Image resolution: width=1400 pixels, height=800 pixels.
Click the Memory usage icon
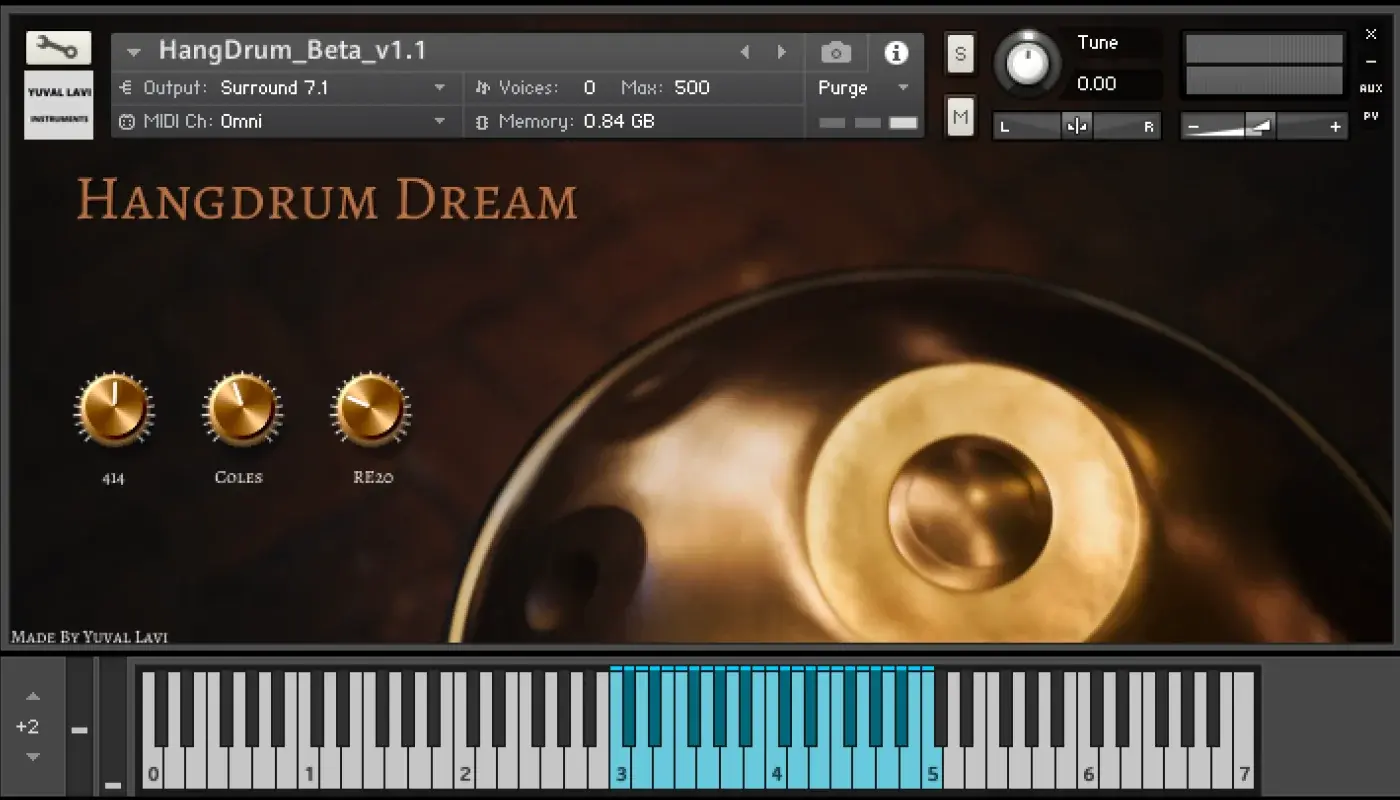483,121
